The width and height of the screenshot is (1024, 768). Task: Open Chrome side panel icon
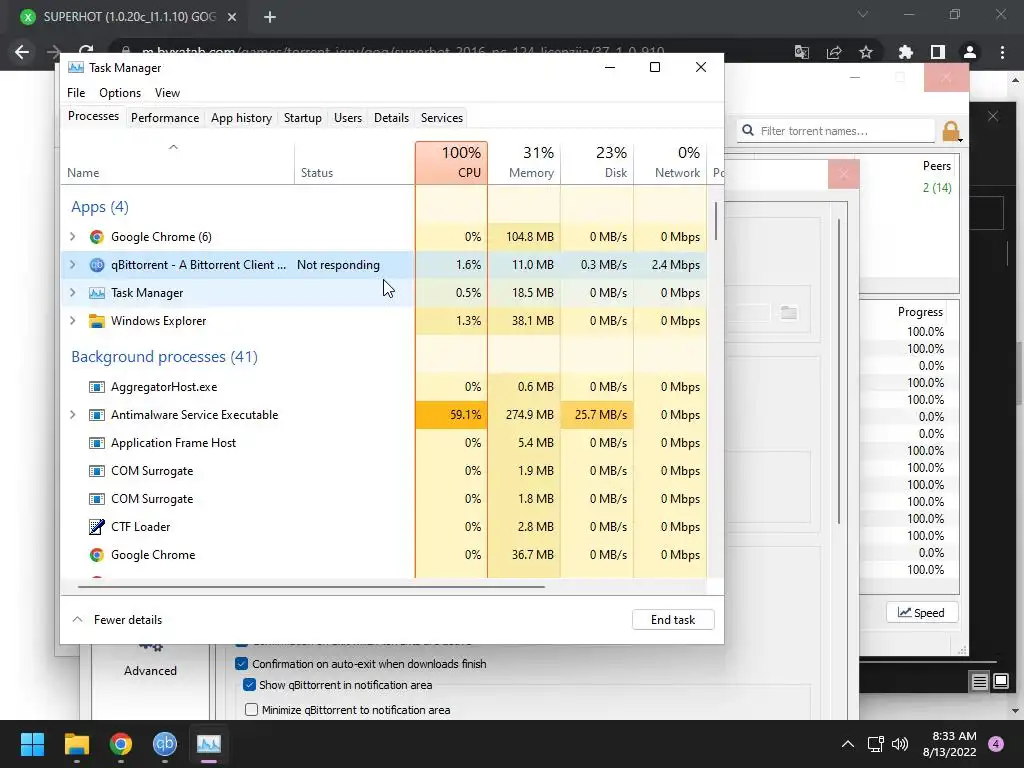coord(938,52)
